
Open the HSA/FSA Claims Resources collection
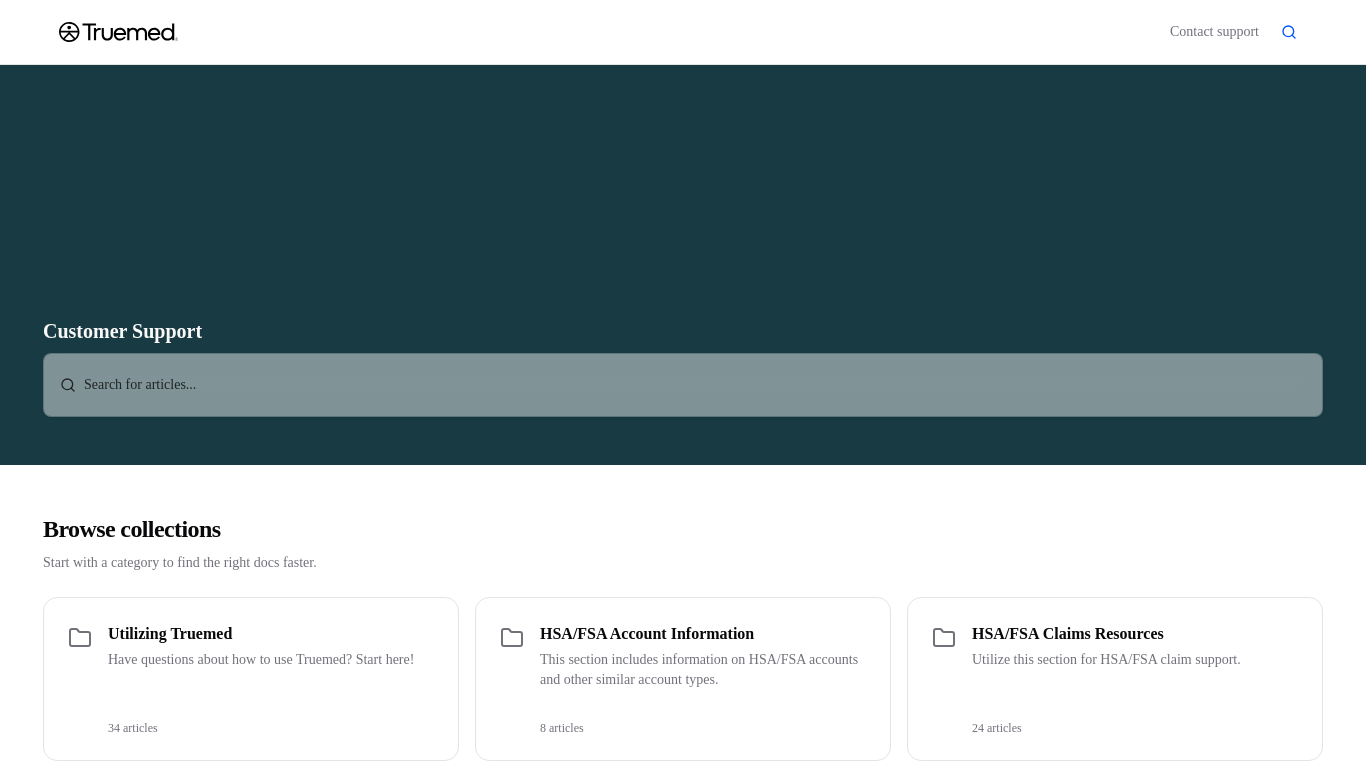[1115, 679]
